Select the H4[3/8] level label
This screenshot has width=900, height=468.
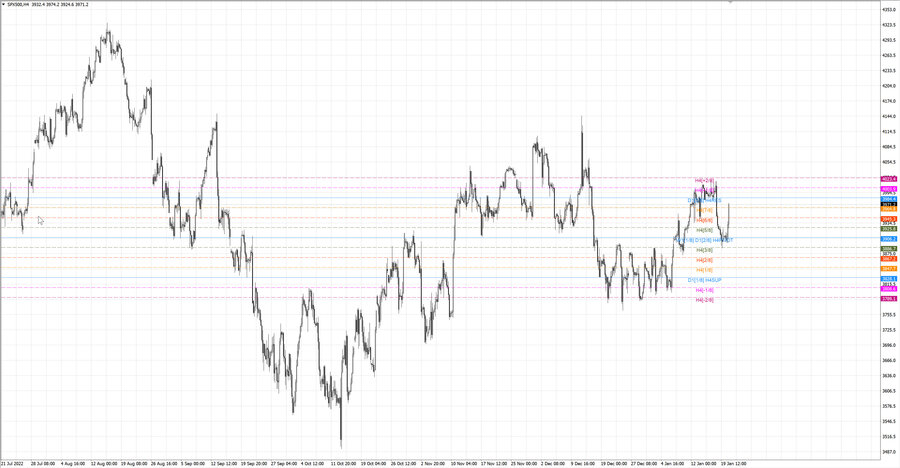tap(705, 250)
